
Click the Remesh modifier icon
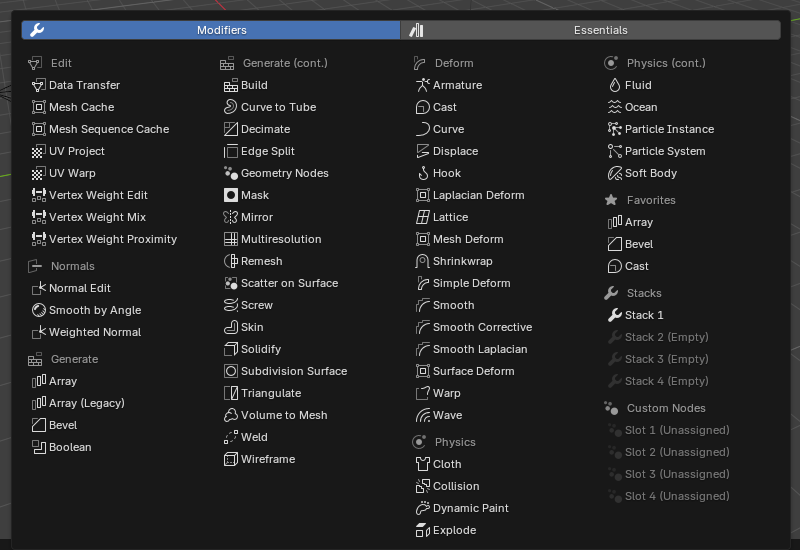231,261
